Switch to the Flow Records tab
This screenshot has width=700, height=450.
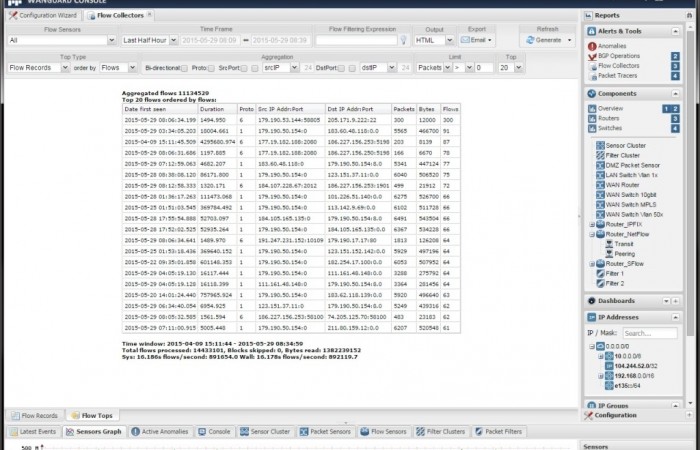point(35,416)
